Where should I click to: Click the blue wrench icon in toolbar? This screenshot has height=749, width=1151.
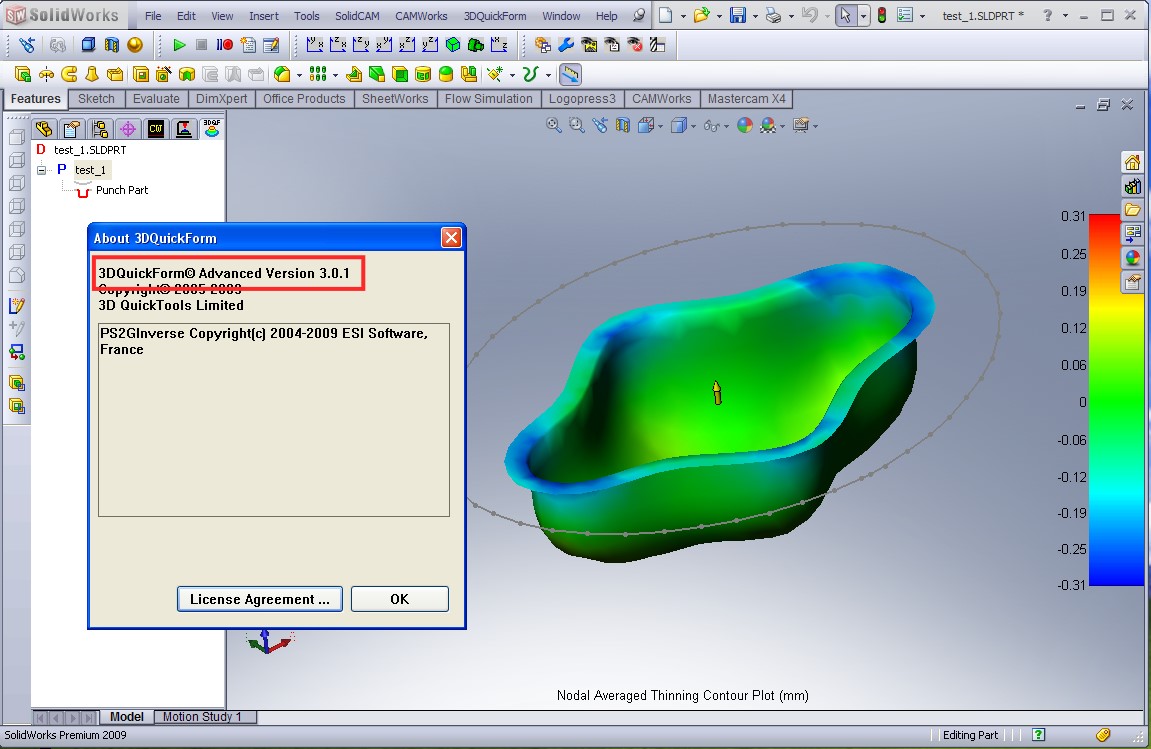(x=566, y=45)
